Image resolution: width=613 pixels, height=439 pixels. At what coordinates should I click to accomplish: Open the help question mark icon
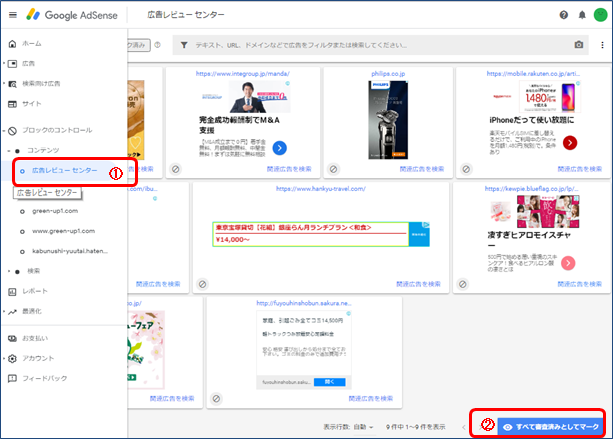tap(564, 15)
